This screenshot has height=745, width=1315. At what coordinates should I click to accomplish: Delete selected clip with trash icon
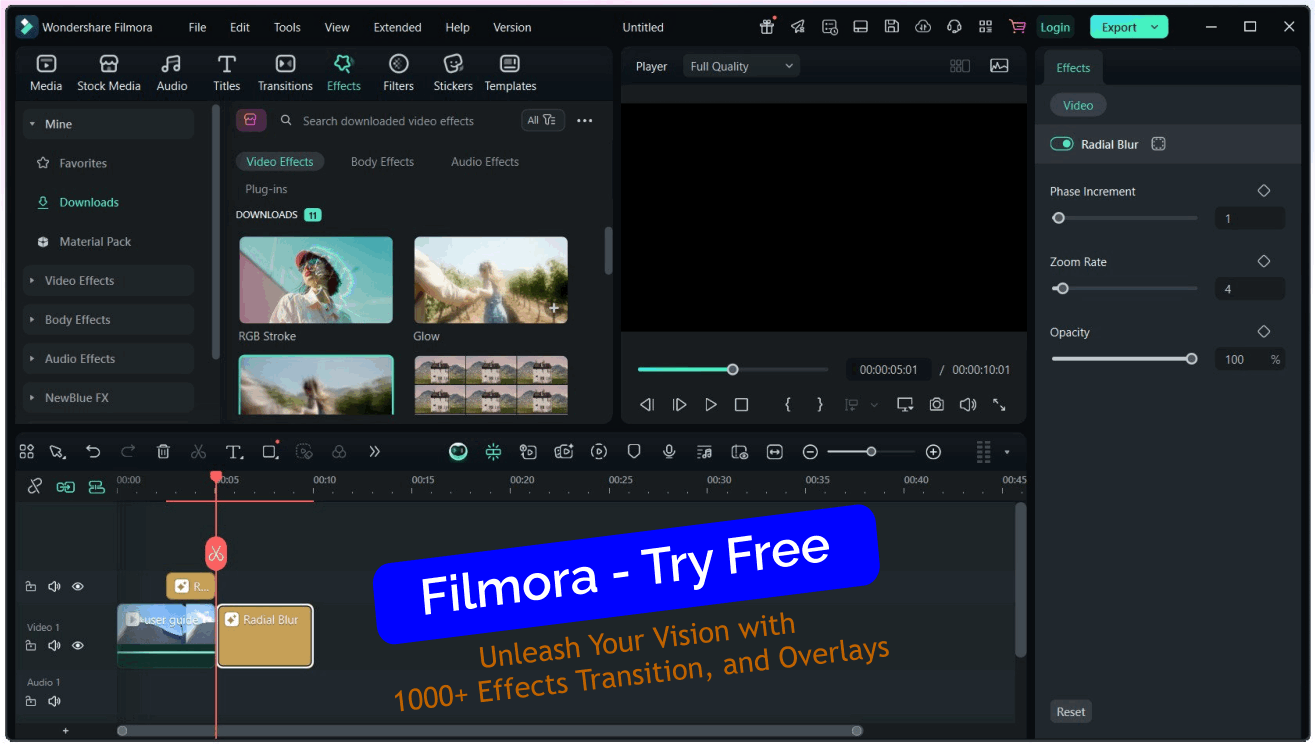(163, 452)
